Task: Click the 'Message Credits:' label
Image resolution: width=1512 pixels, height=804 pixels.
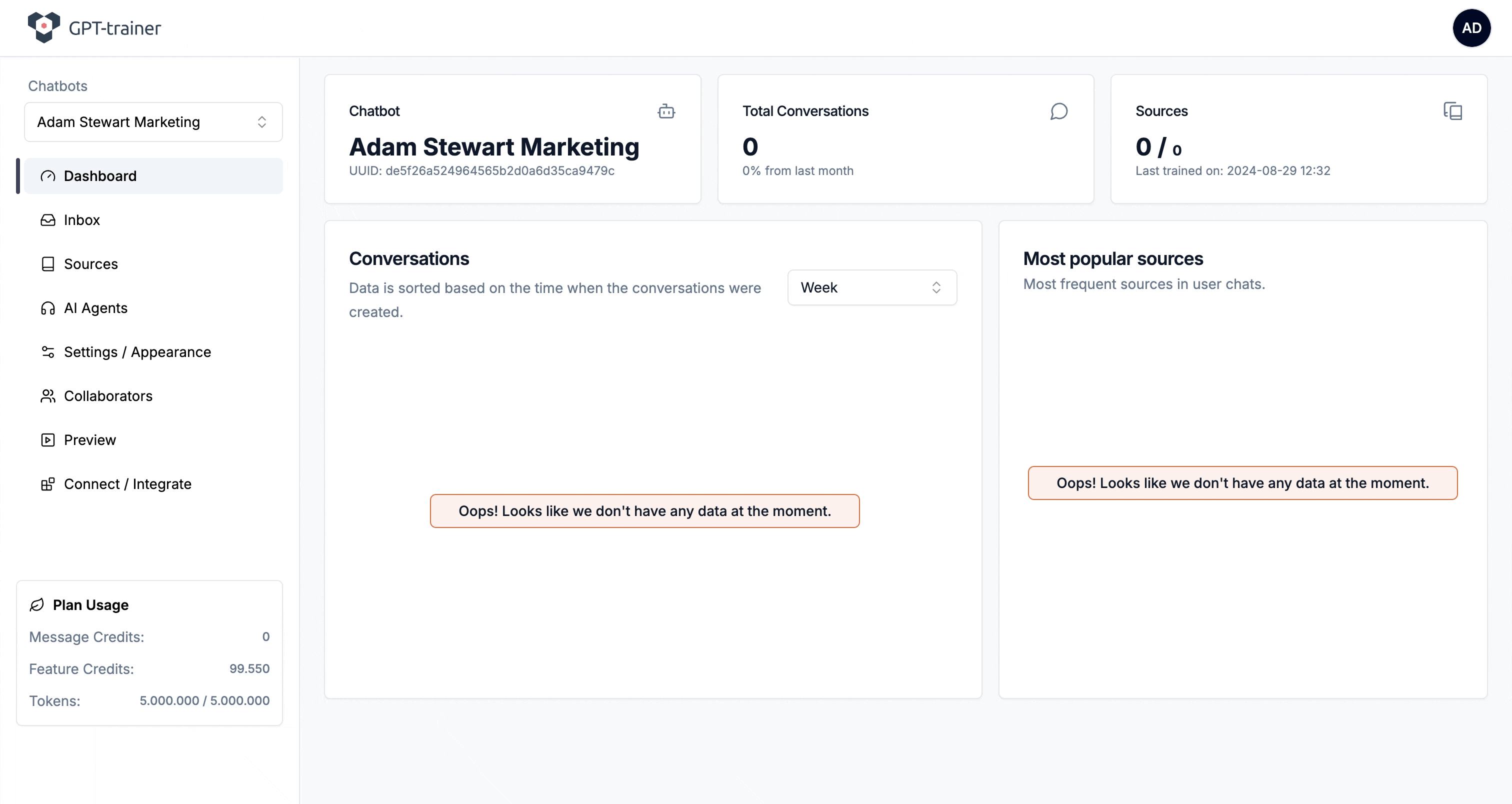Action: pos(86,636)
